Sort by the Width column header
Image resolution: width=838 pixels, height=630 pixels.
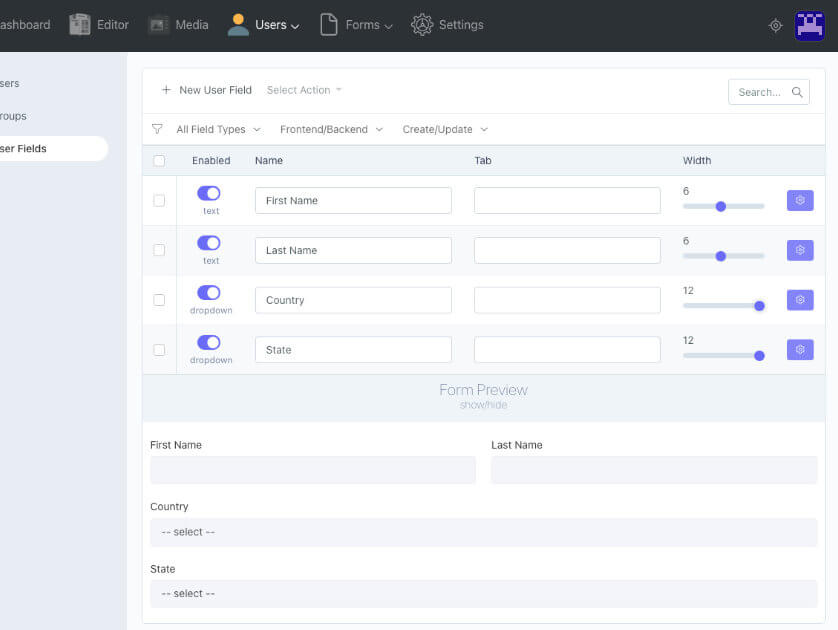click(697, 160)
